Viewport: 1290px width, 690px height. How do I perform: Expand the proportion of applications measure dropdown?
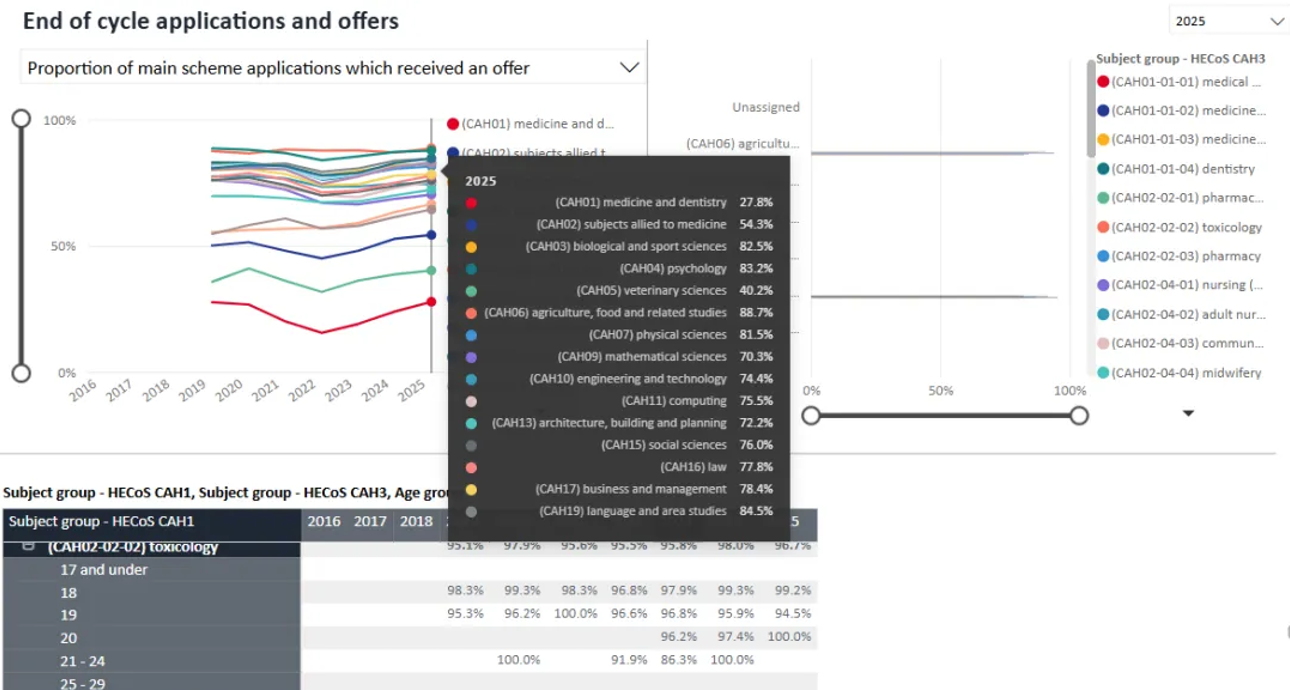point(629,68)
